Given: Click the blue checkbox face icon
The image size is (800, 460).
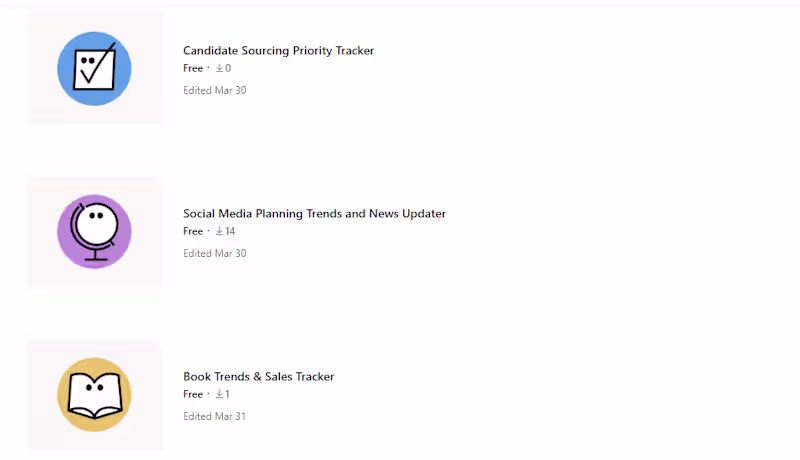Looking at the screenshot, I should (x=94, y=68).
